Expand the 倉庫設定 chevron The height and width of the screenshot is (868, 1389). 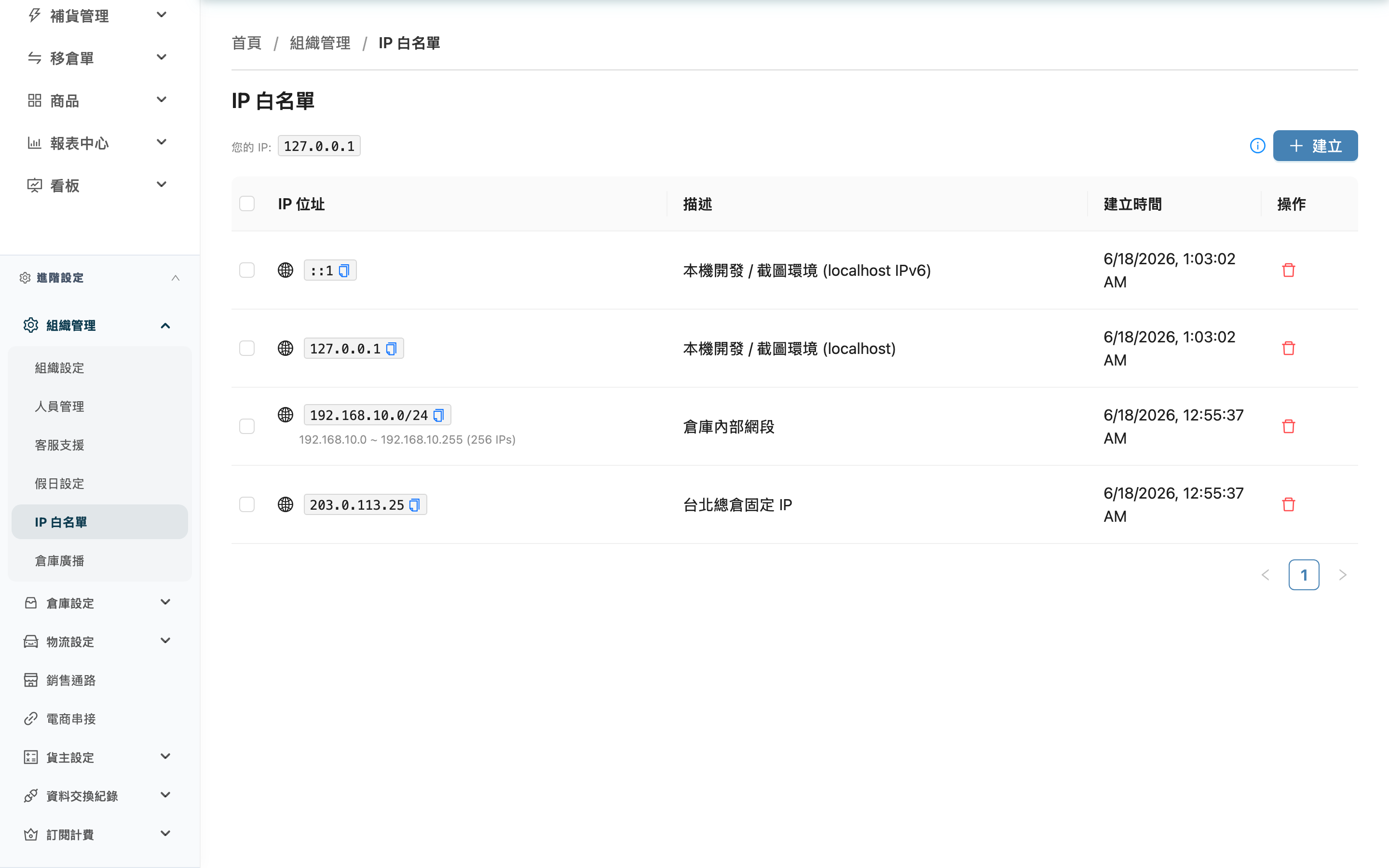click(x=165, y=602)
